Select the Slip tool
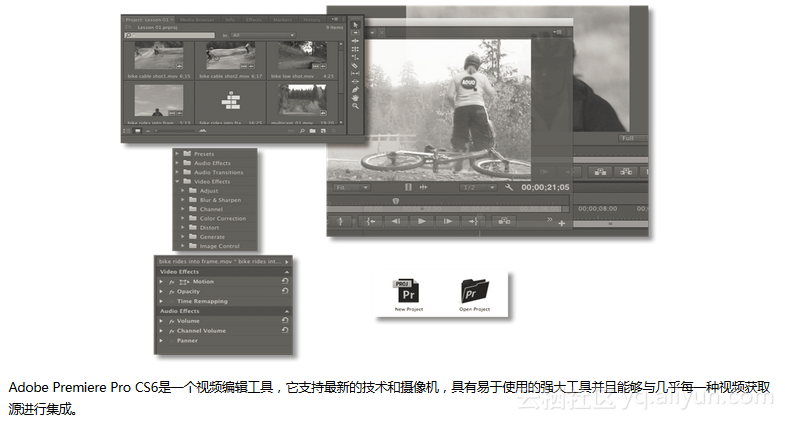This screenshot has width=785, height=421. click(x=355, y=73)
